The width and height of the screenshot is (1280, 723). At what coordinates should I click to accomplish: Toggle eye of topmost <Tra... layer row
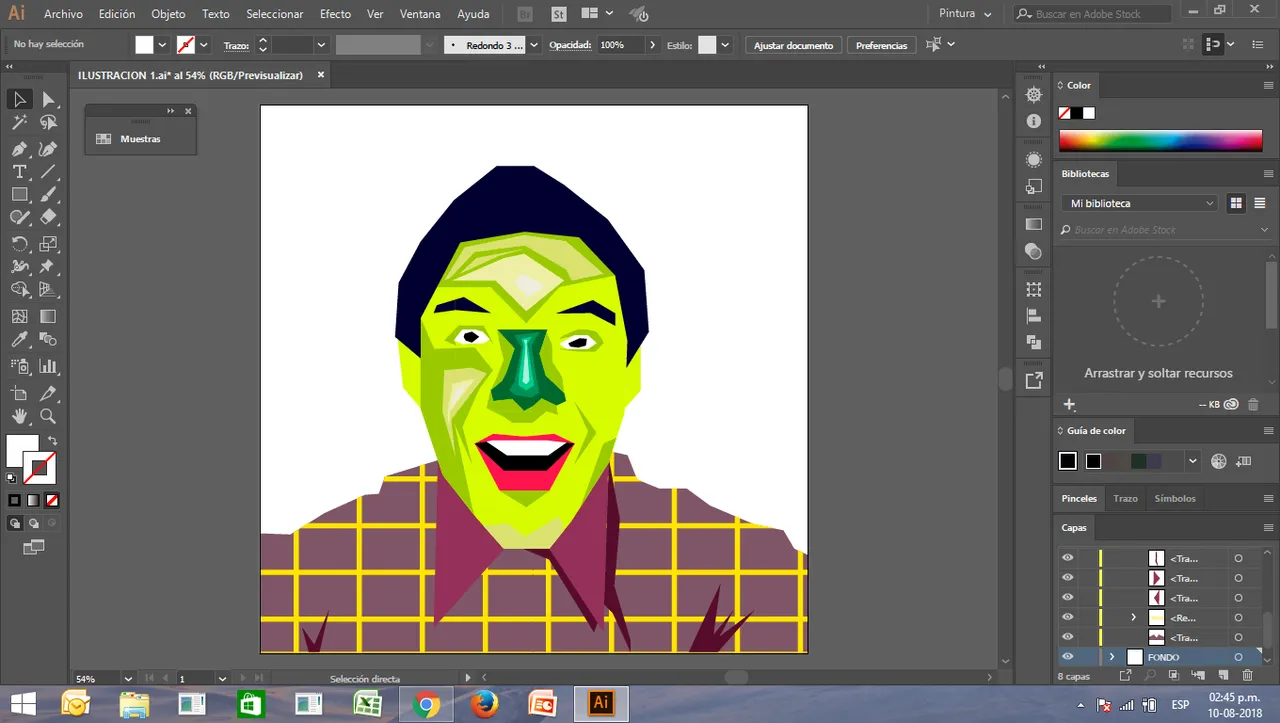tap(1067, 558)
